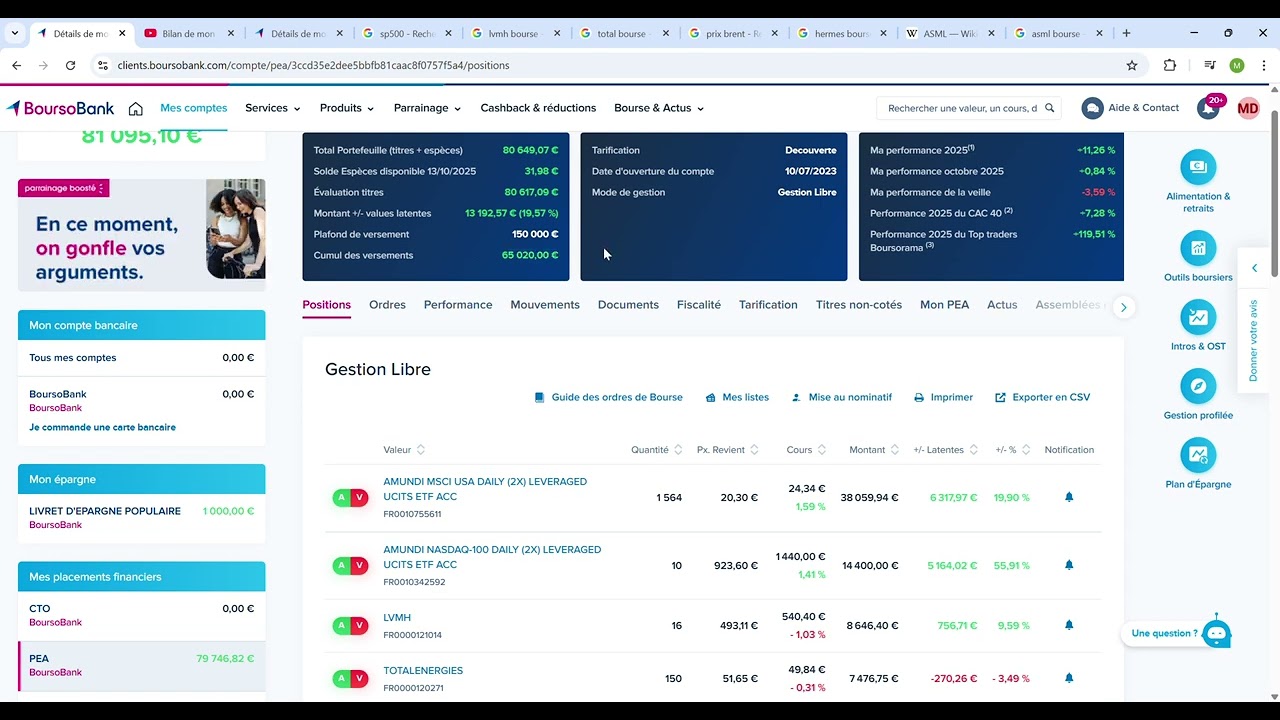1280x720 pixels.
Task: Open a new browser tab
Action: click(1126, 33)
